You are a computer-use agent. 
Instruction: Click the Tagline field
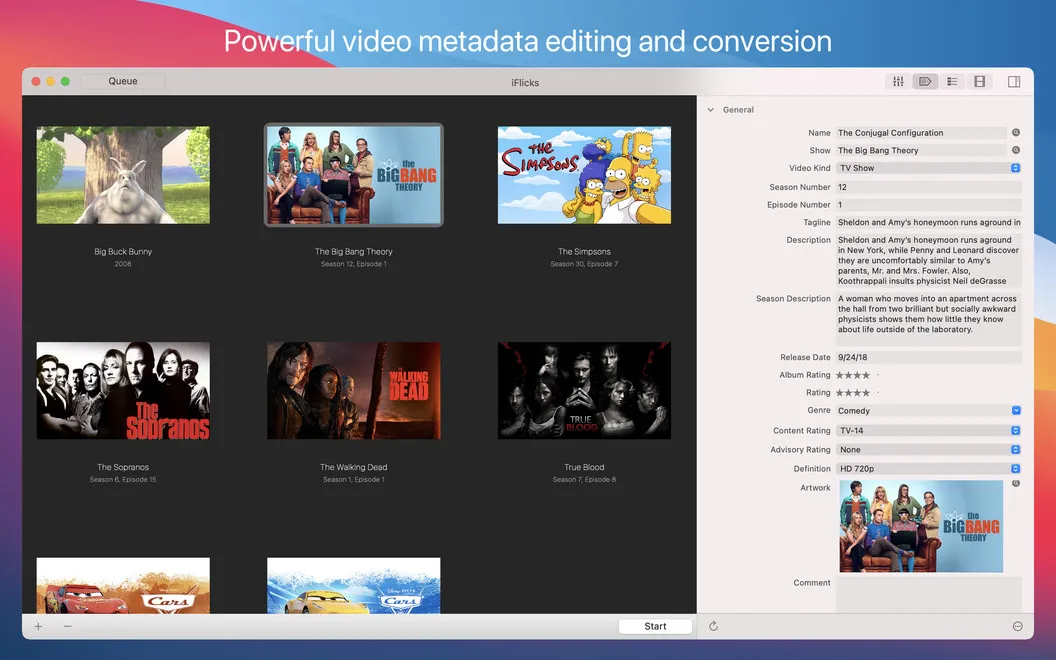(x=929, y=222)
